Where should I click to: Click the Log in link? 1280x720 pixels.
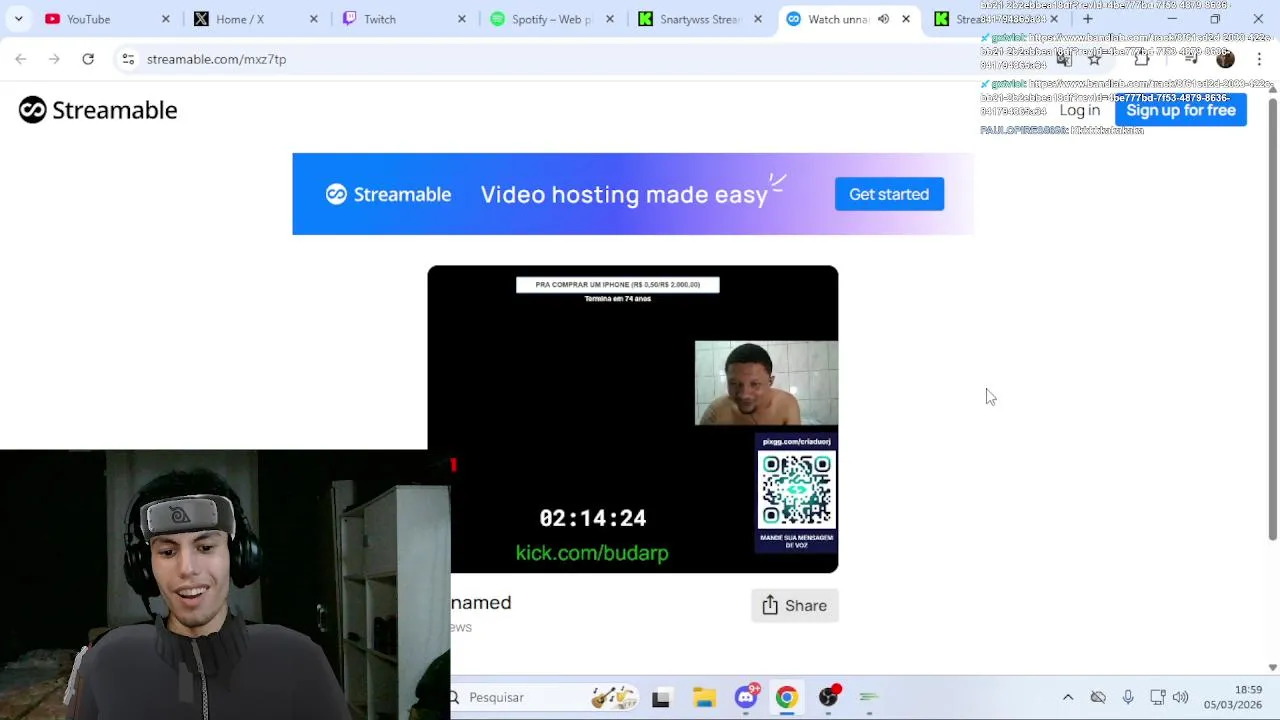click(x=1079, y=110)
